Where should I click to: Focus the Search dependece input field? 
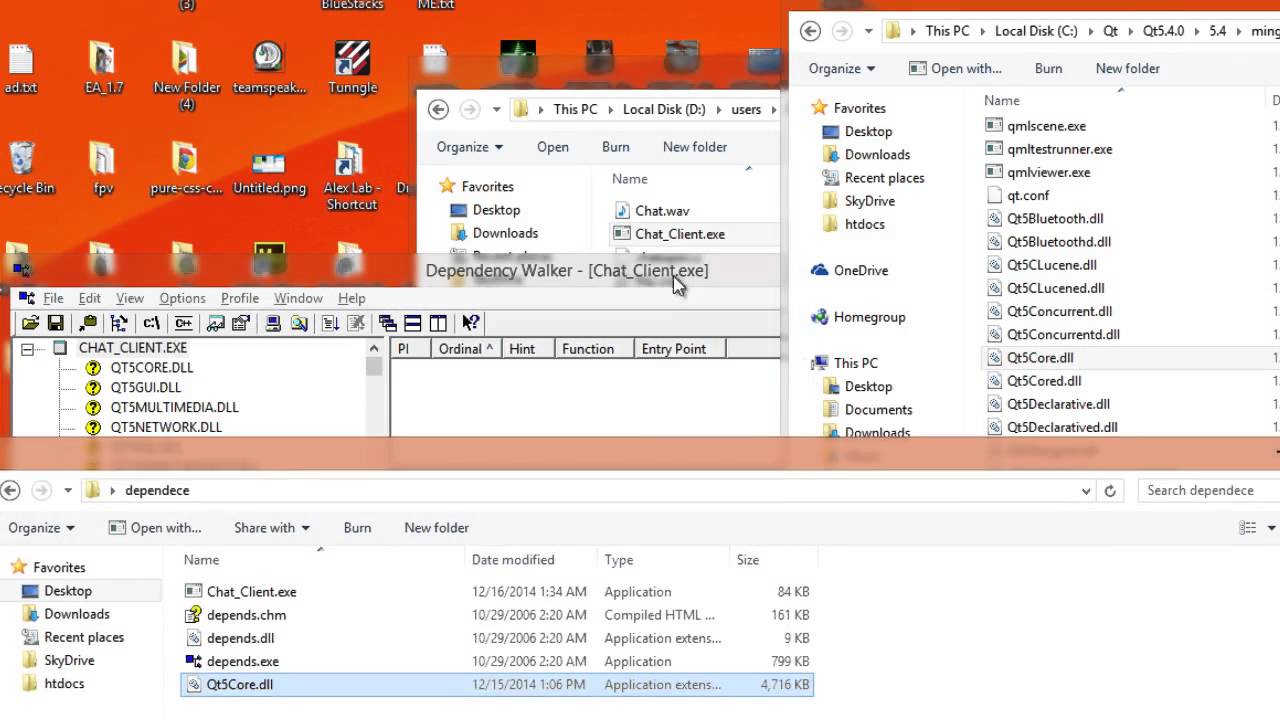tap(1208, 491)
